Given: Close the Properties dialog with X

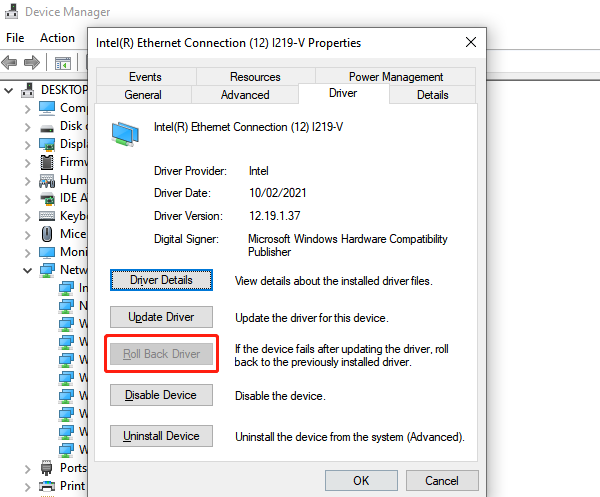Looking at the screenshot, I should pos(471,42).
